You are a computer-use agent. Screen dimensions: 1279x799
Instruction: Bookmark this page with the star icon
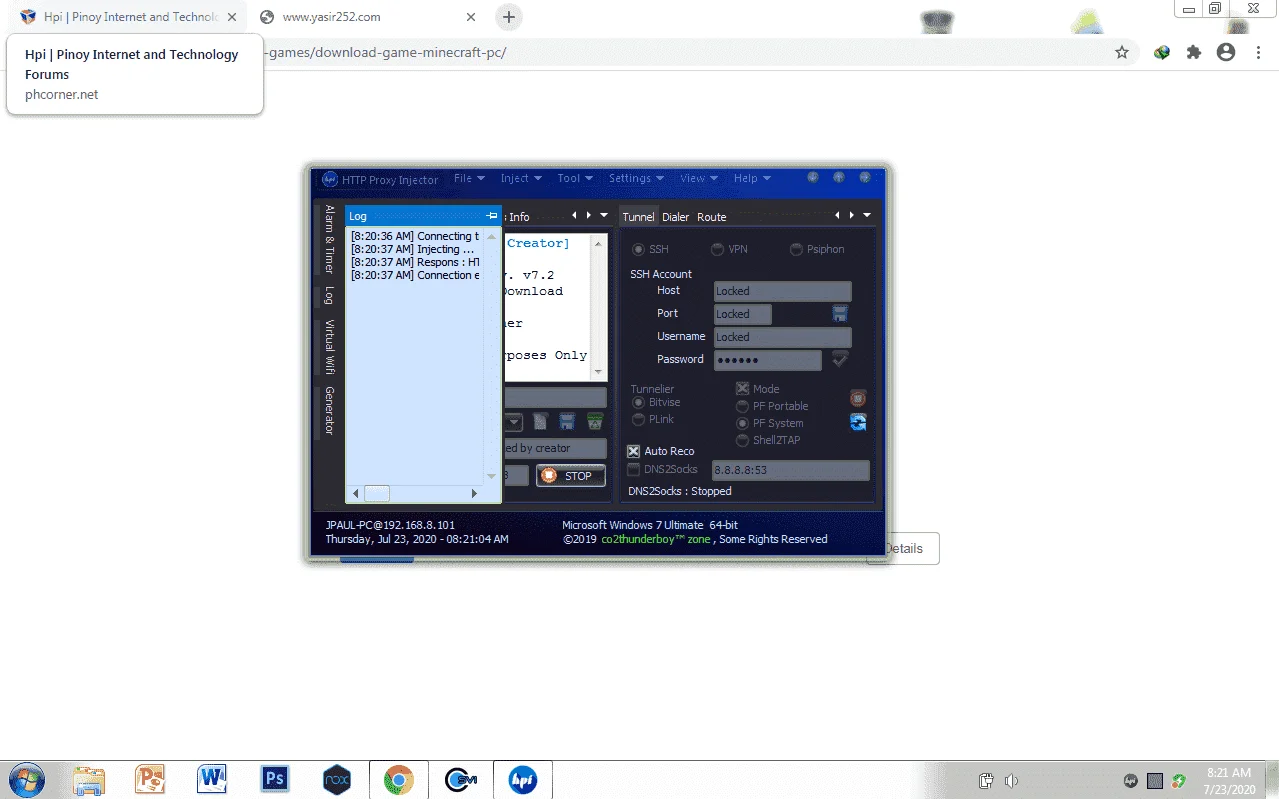tap(1122, 52)
